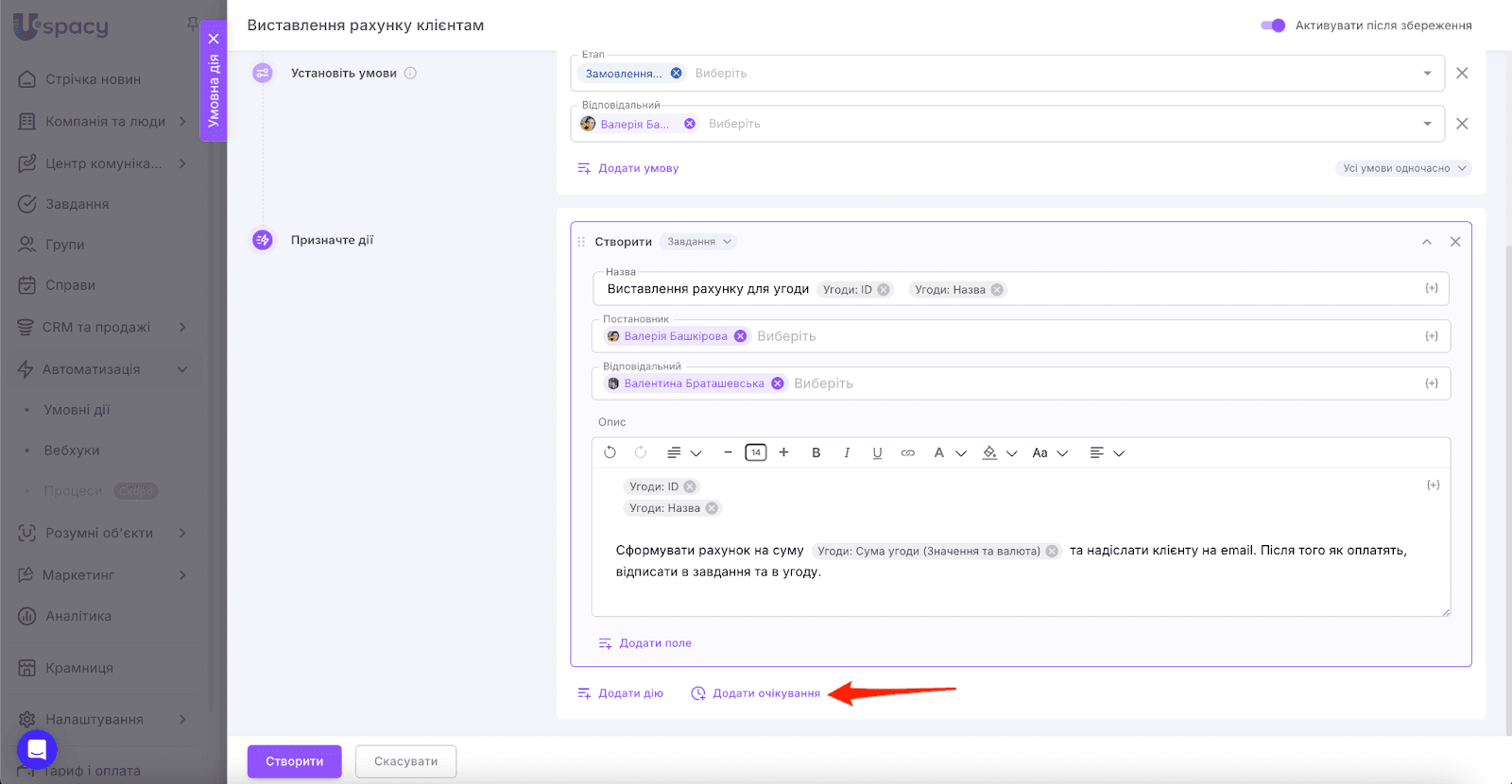Undo the last edit in description toolbar
This screenshot has height=784, width=1512.
pyautogui.click(x=610, y=452)
